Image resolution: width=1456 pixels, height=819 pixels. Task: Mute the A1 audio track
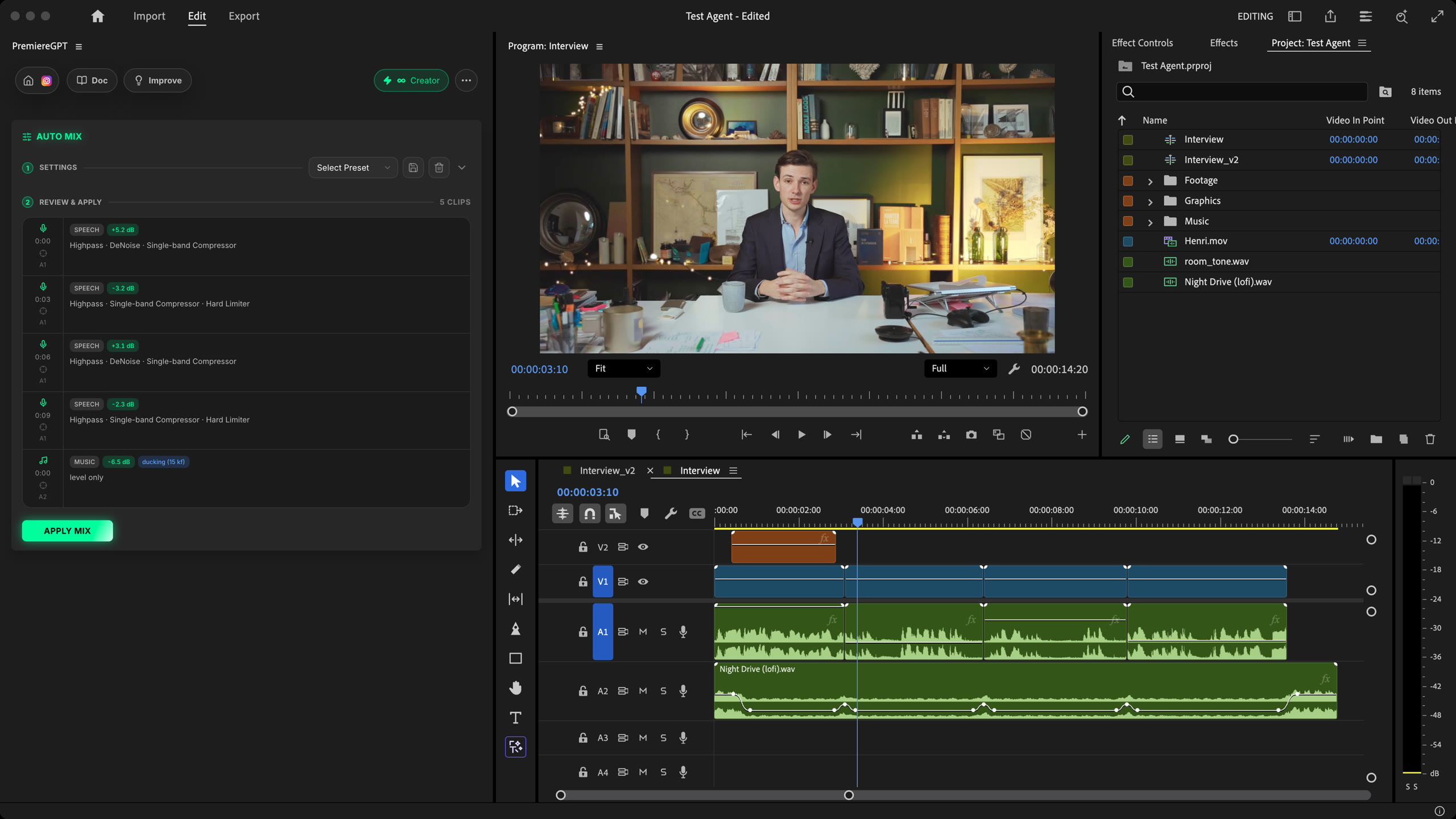(x=643, y=632)
